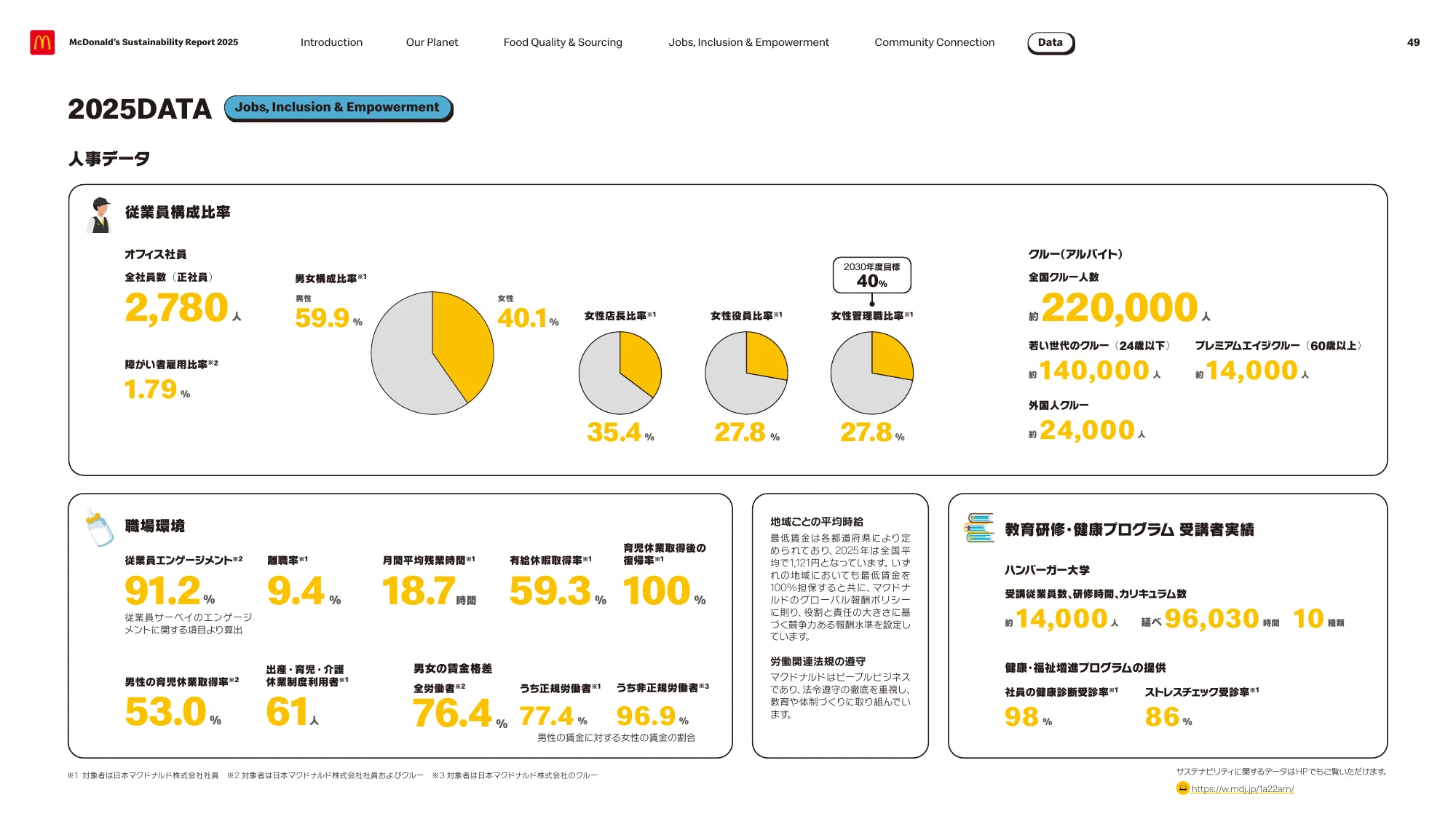The image size is (1456, 819).
Task: Click the male/female composition pie chart
Action: [432, 353]
